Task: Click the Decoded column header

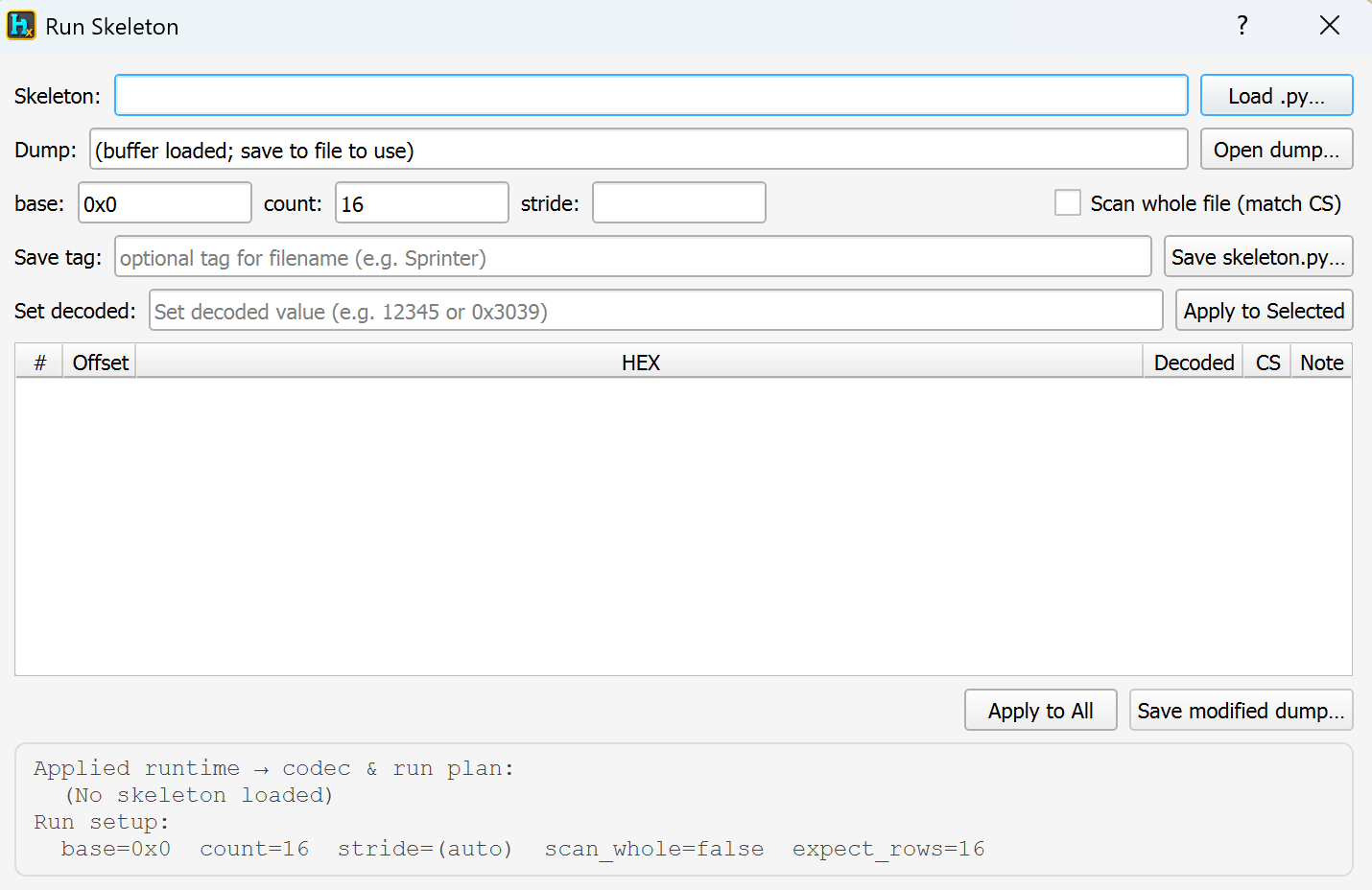Action: coord(1194,362)
